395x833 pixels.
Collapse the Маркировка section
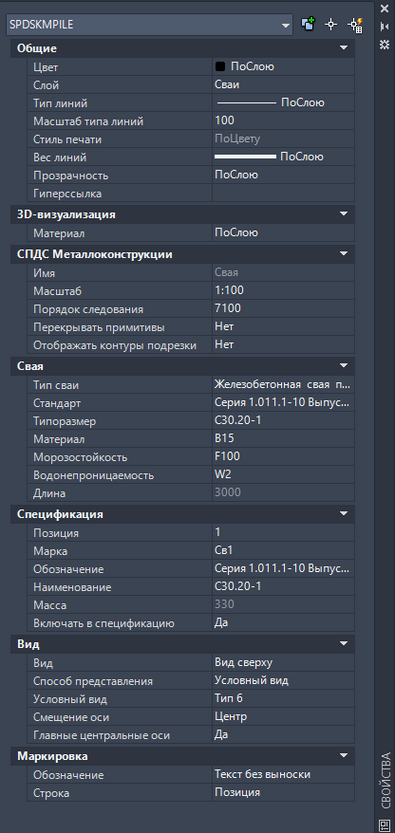tap(344, 755)
